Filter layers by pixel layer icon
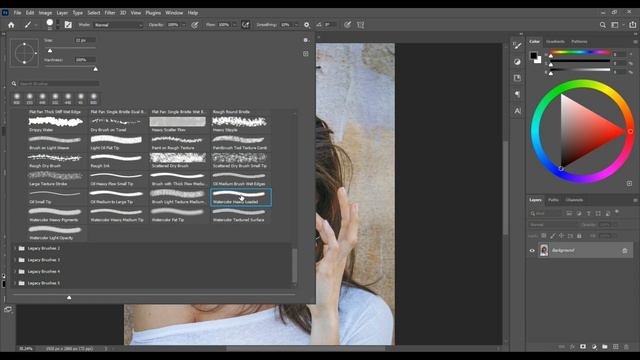The width and height of the screenshot is (640, 360). (569, 213)
